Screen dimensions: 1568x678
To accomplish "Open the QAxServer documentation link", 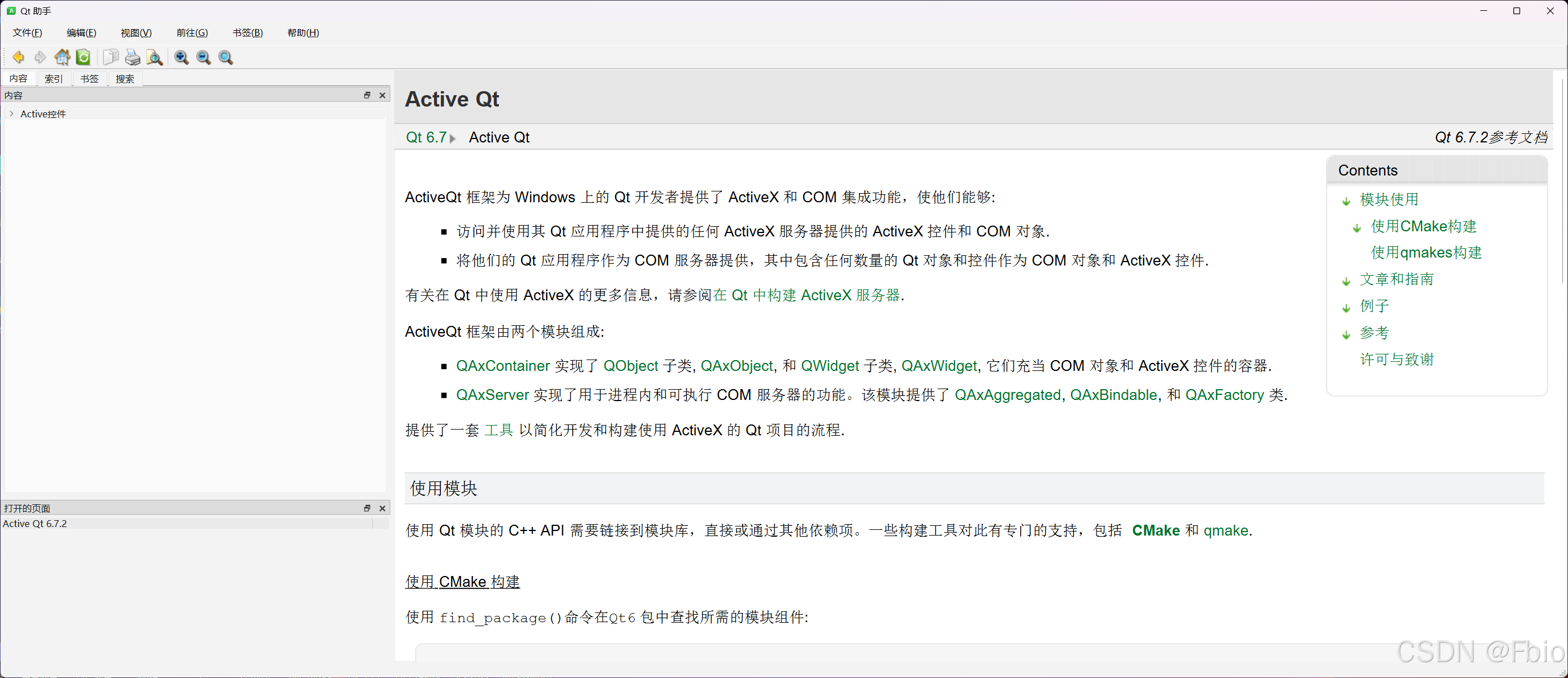I will [x=493, y=395].
